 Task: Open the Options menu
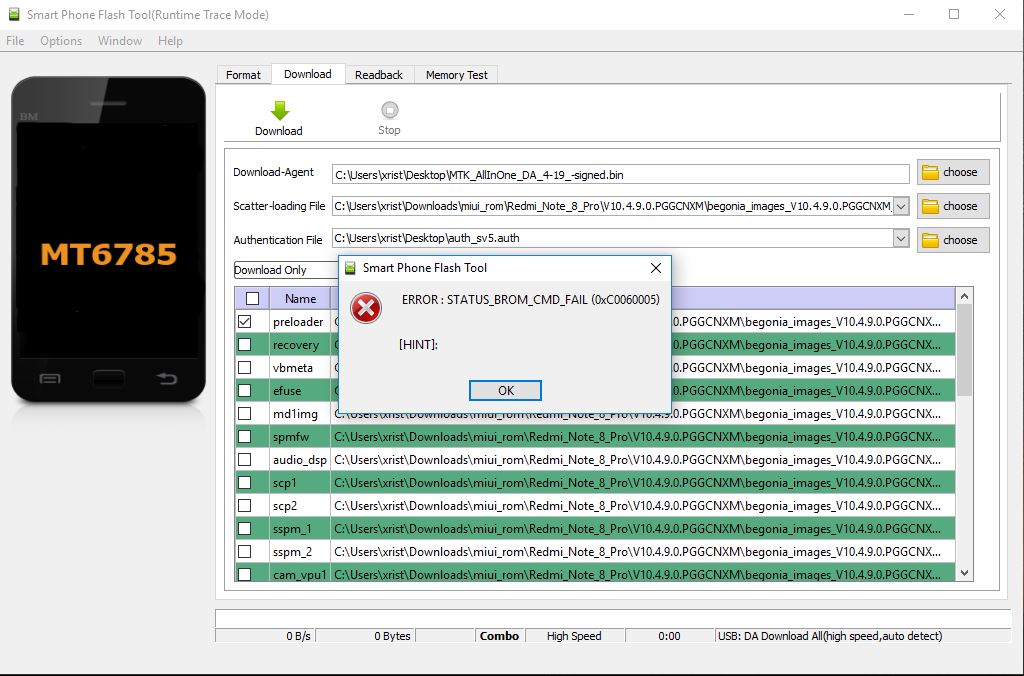(x=61, y=41)
